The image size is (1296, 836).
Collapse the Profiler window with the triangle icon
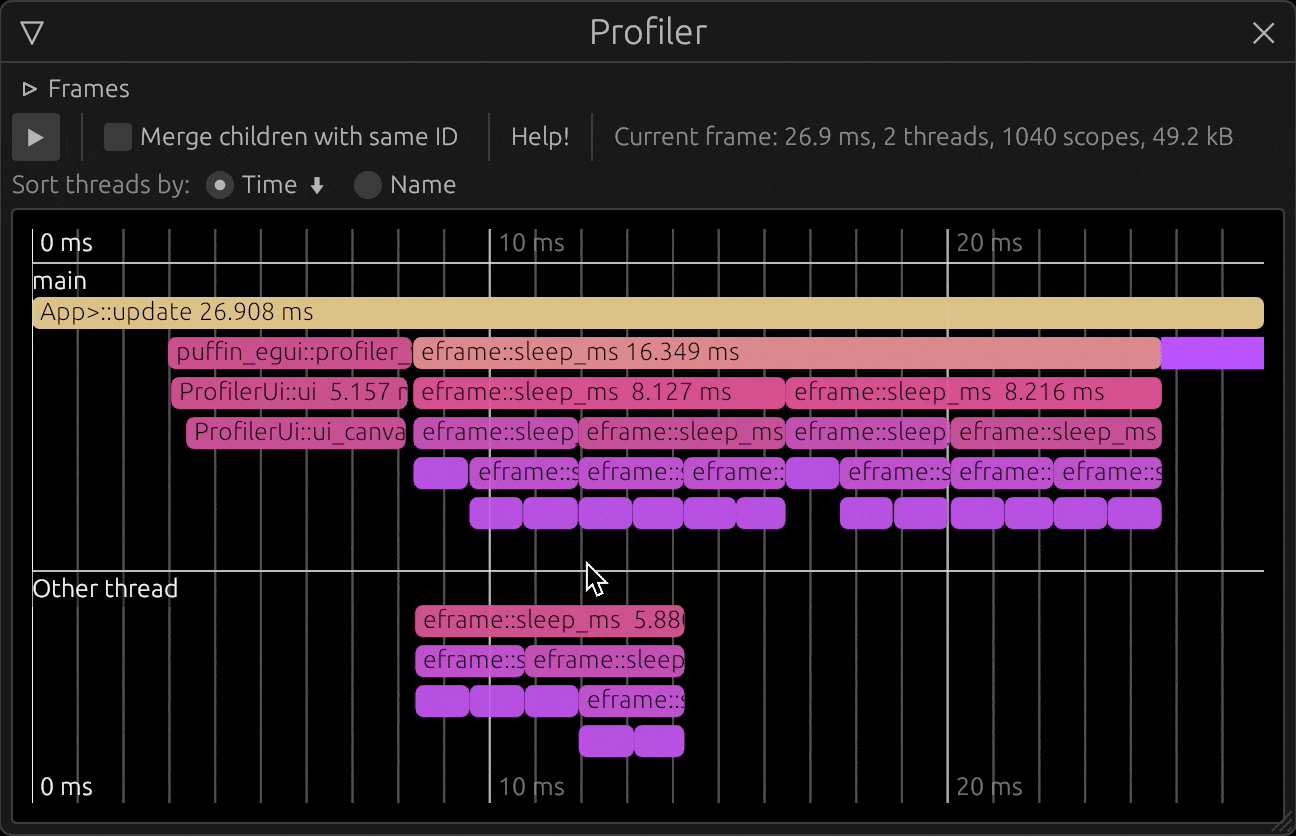(32, 33)
